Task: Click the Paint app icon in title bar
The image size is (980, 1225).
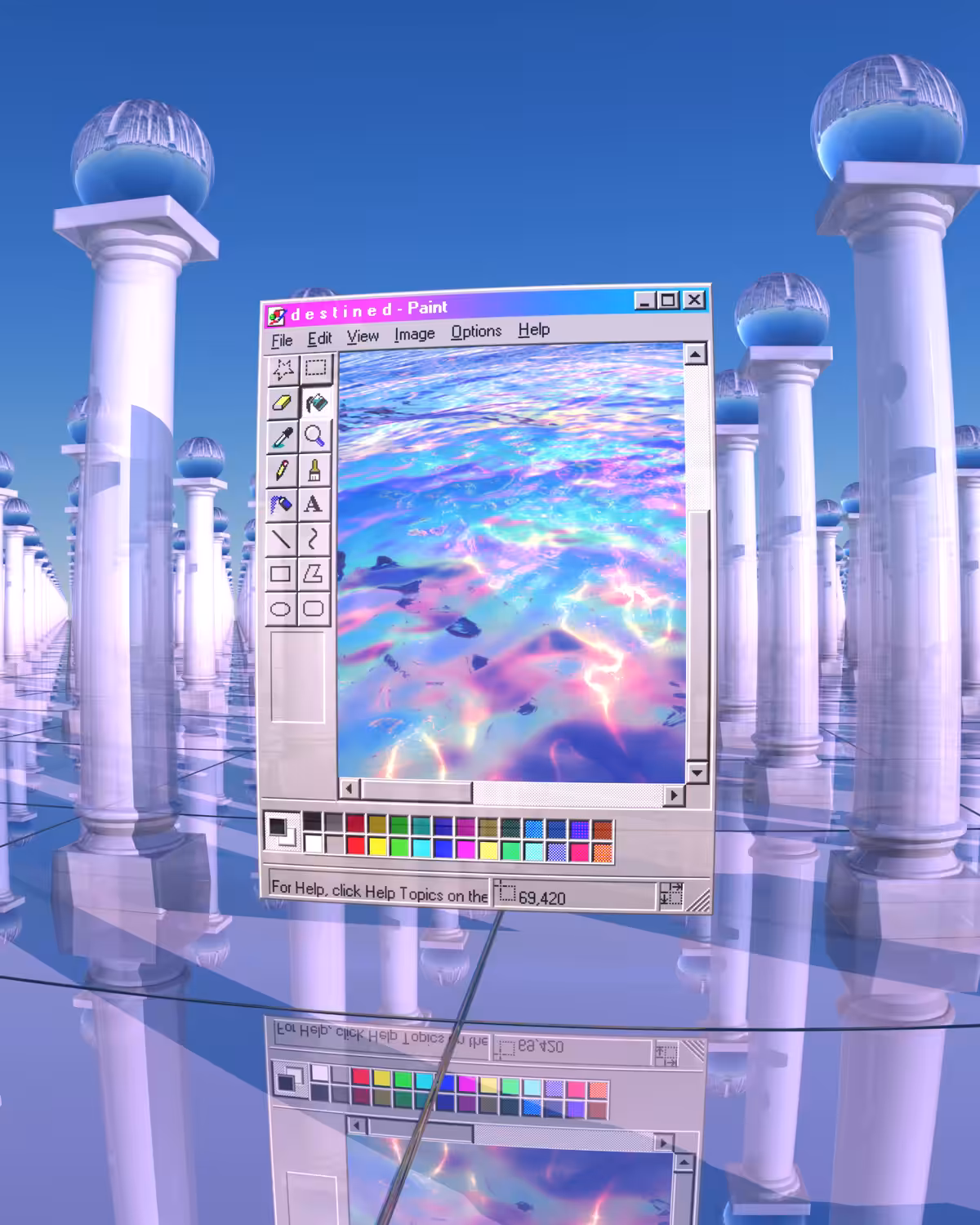Action: click(276, 316)
